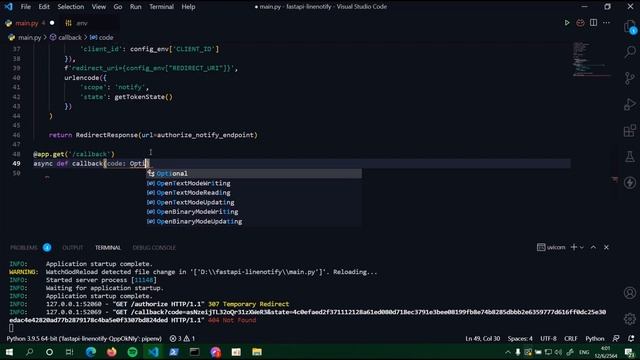
Task: Open the lightning bolt extension view
Action: coord(630,182)
